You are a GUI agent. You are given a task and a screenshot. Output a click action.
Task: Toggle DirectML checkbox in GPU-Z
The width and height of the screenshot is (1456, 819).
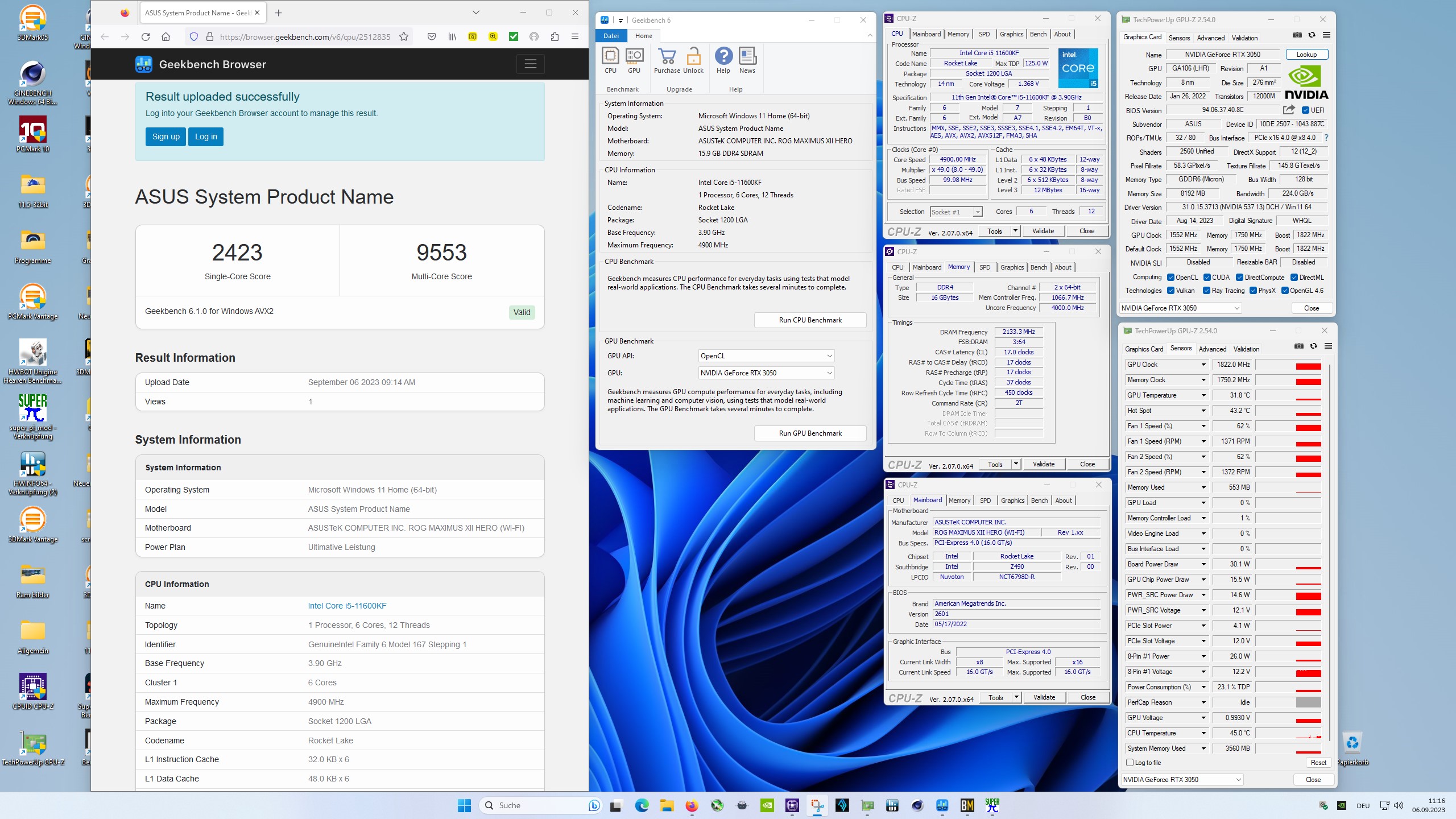tap(1294, 278)
